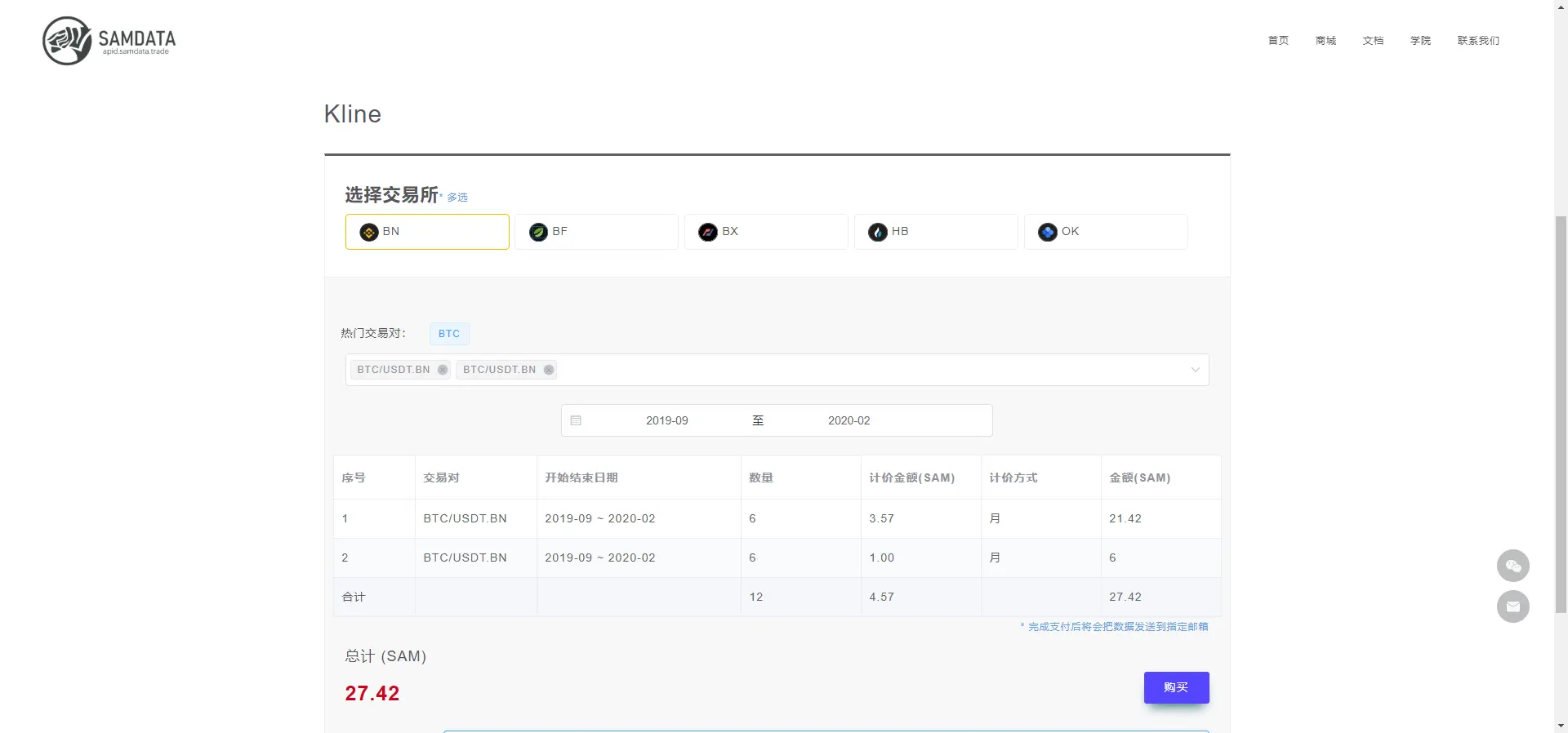Open the email contact floating icon
This screenshot has width=1568, height=733.
point(1513,606)
